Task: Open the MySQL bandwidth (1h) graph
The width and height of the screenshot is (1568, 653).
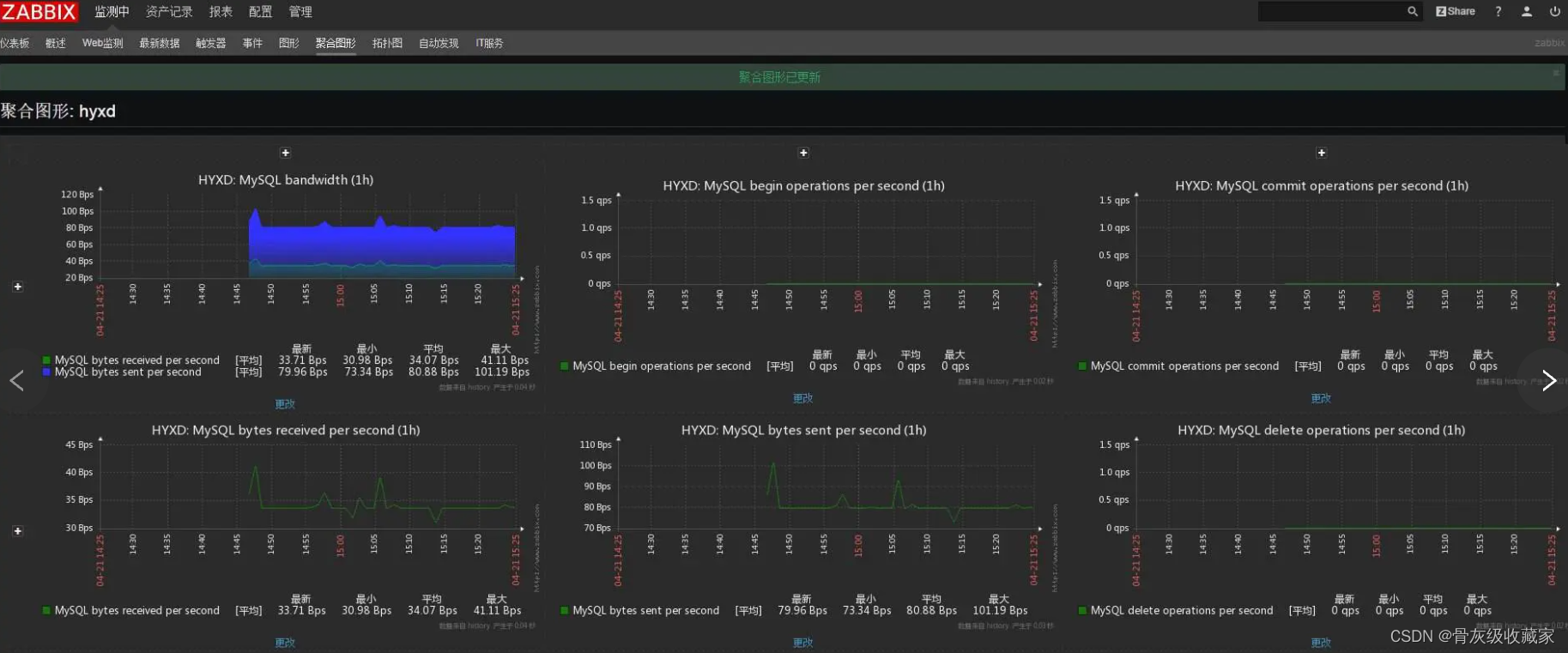Action: (x=286, y=281)
